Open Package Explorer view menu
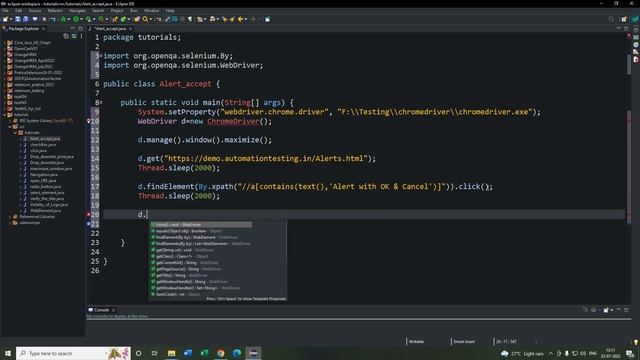 point(81,36)
